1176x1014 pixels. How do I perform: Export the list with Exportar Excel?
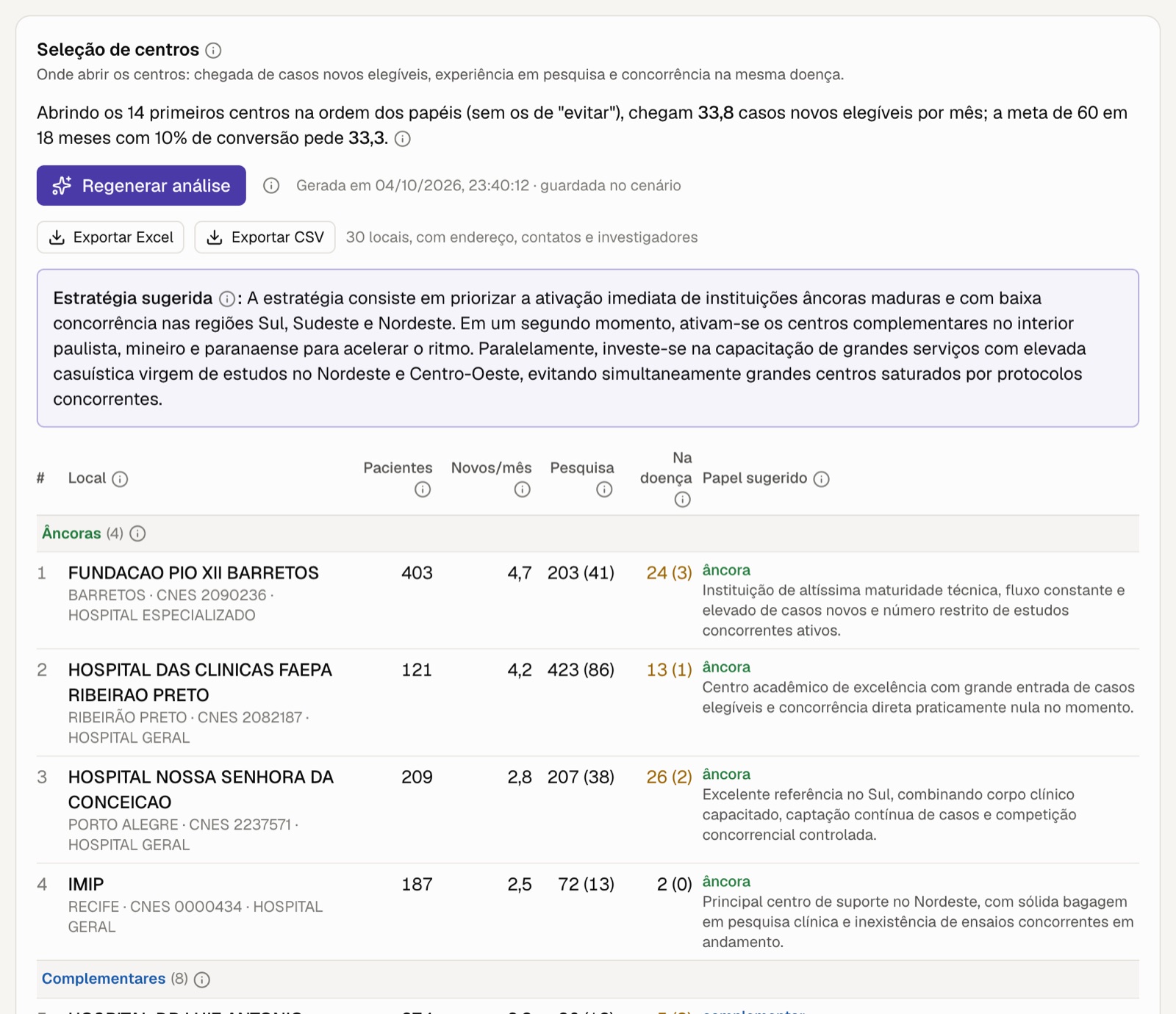pyautogui.click(x=110, y=237)
